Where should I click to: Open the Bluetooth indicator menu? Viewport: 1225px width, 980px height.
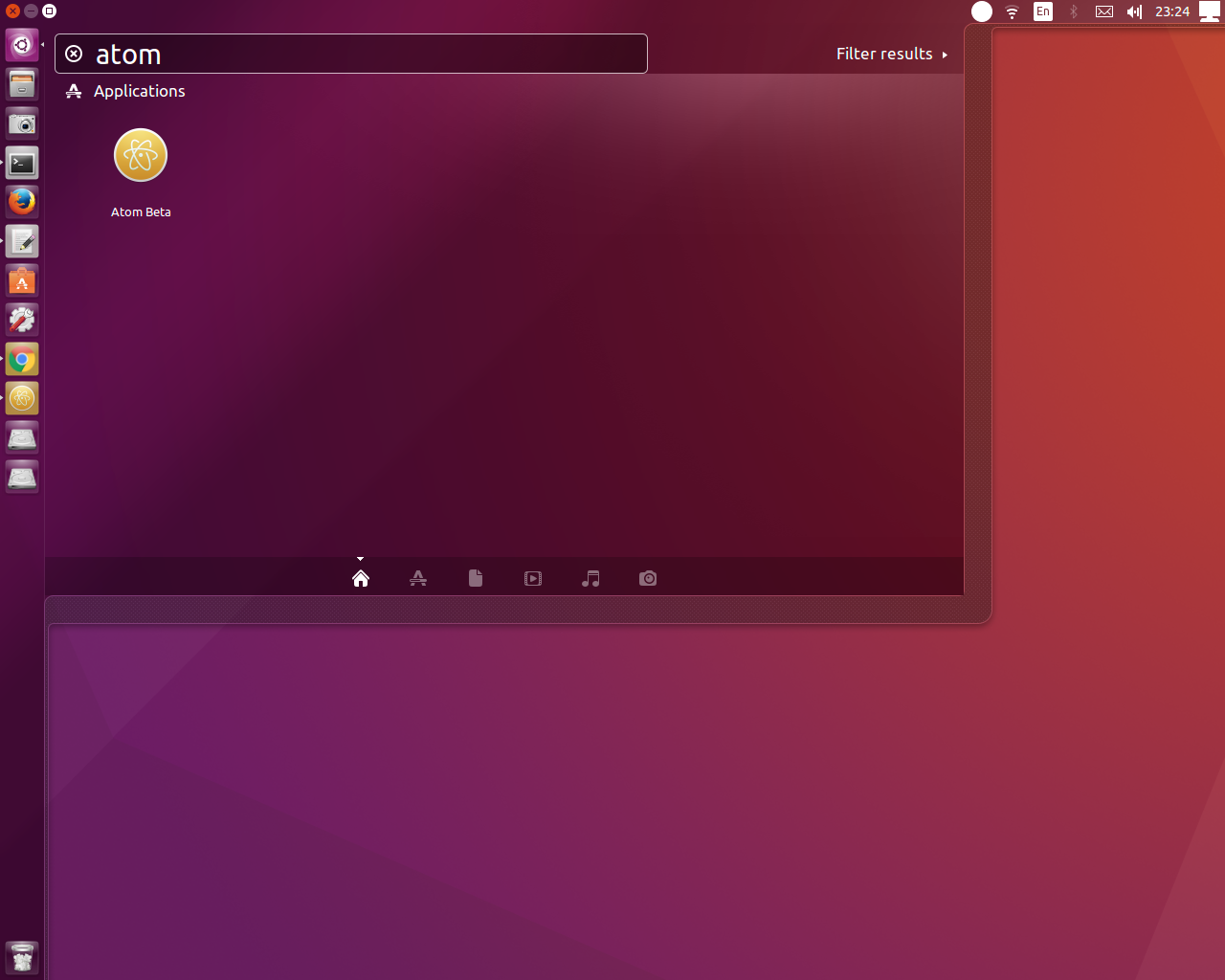(1074, 11)
